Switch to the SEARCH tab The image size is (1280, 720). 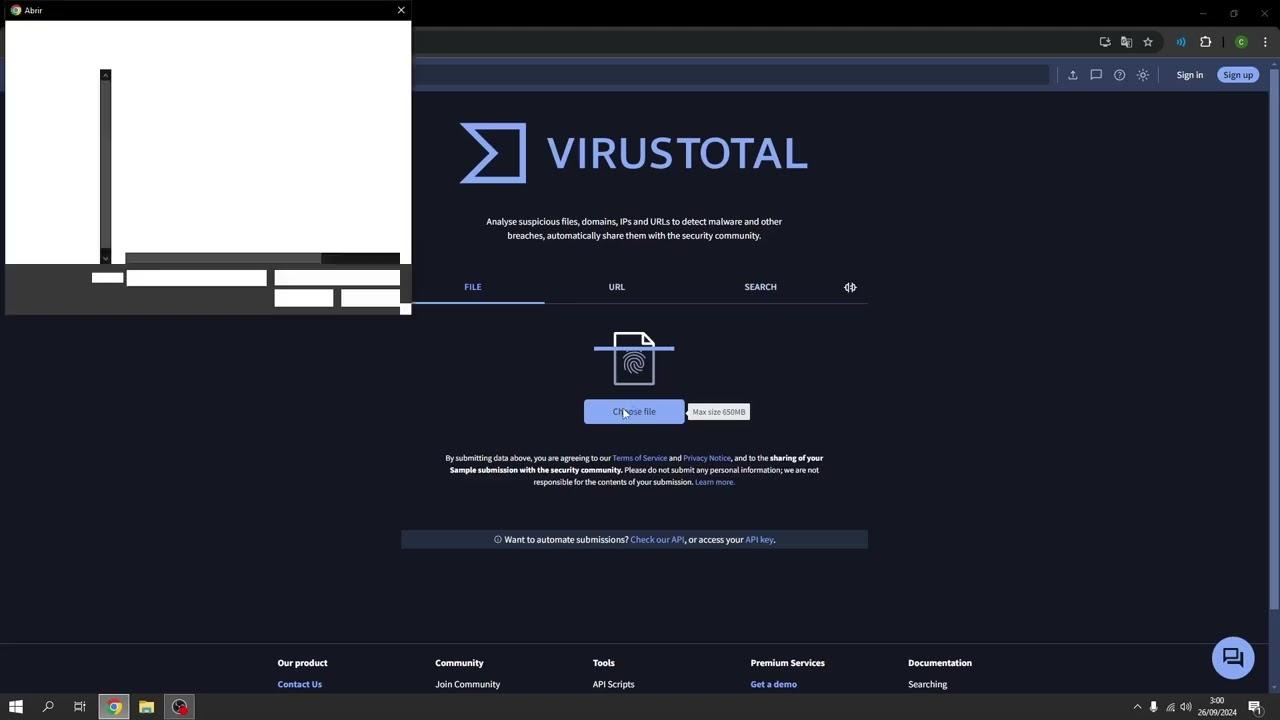pyautogui.click(x=760, y=287)
